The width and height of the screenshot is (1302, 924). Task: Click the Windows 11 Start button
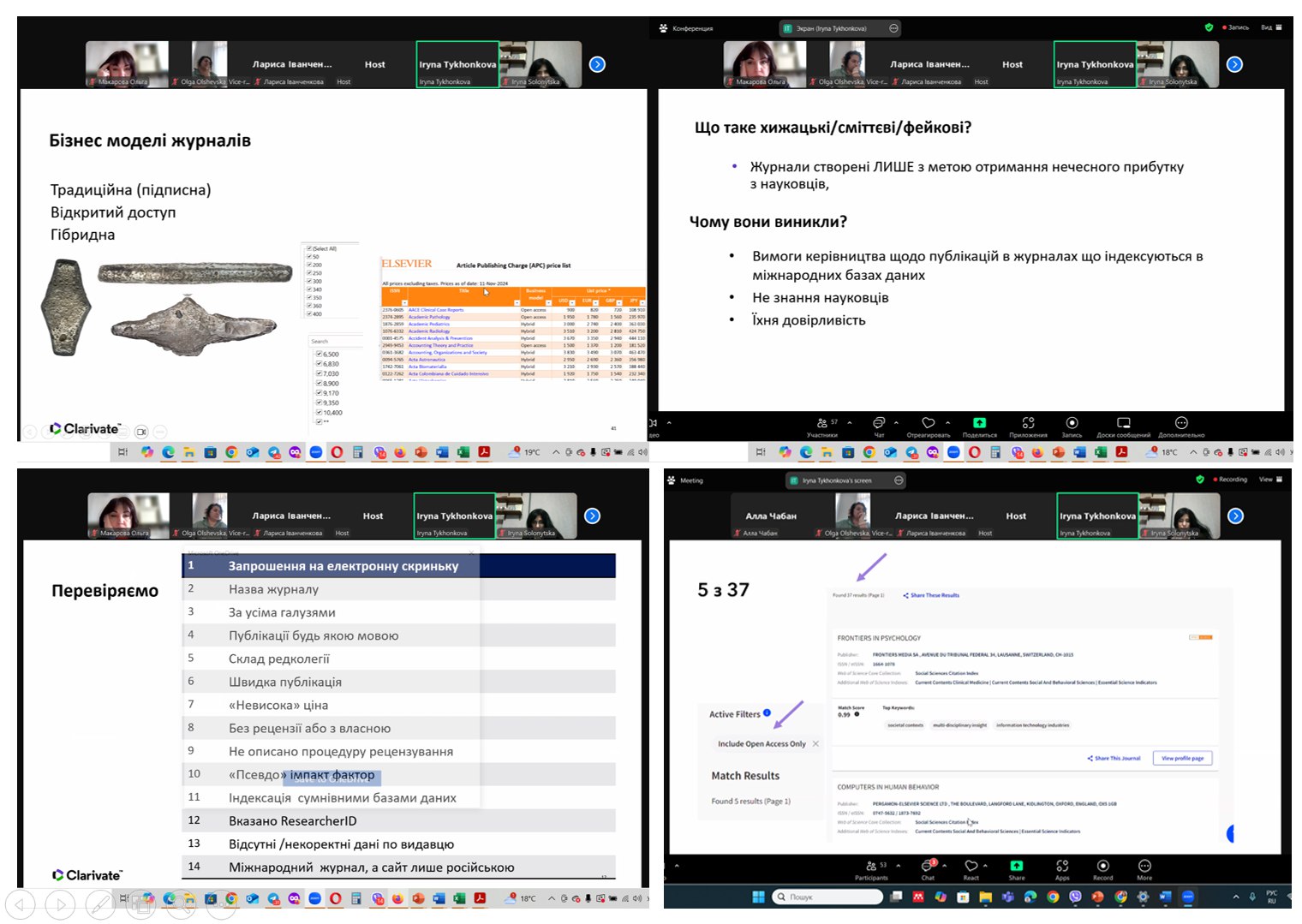[758, 897]
